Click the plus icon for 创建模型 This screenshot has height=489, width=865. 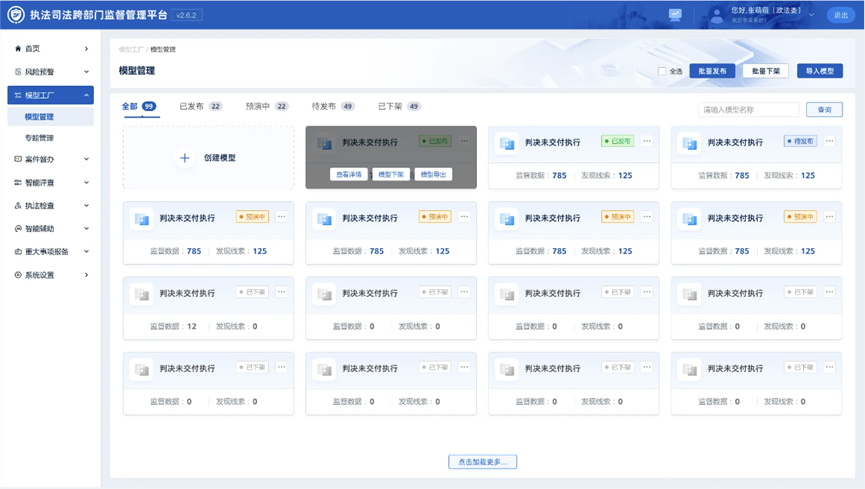184,158
